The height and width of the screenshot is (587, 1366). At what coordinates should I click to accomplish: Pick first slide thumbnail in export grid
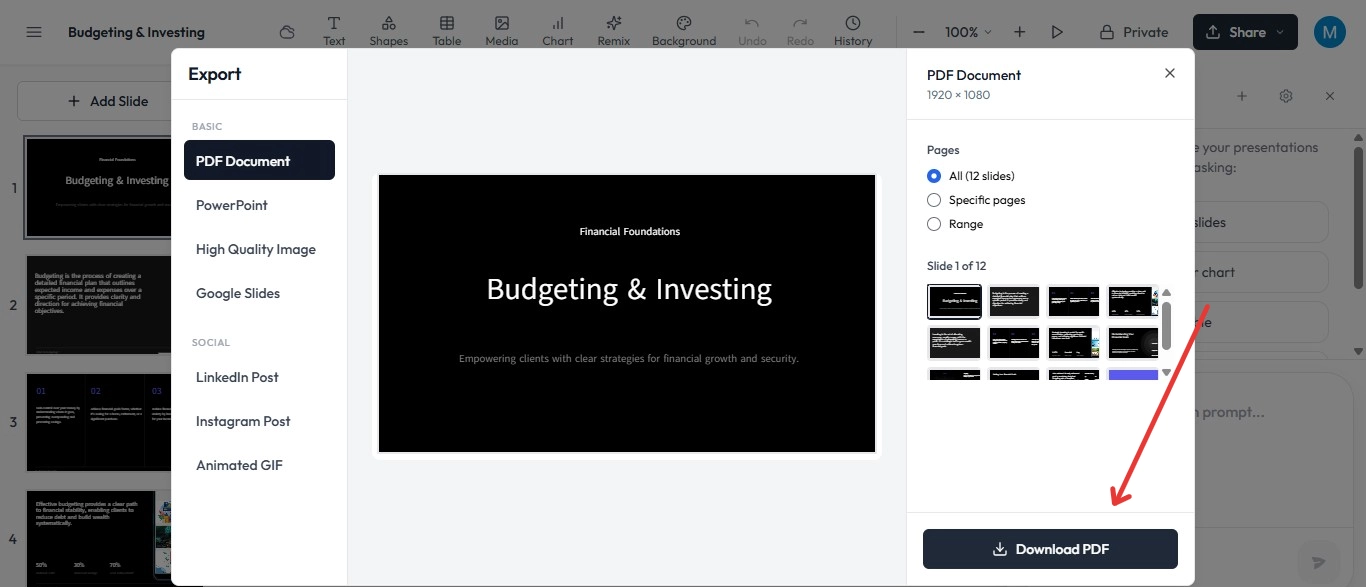click(x=954, y=301)
